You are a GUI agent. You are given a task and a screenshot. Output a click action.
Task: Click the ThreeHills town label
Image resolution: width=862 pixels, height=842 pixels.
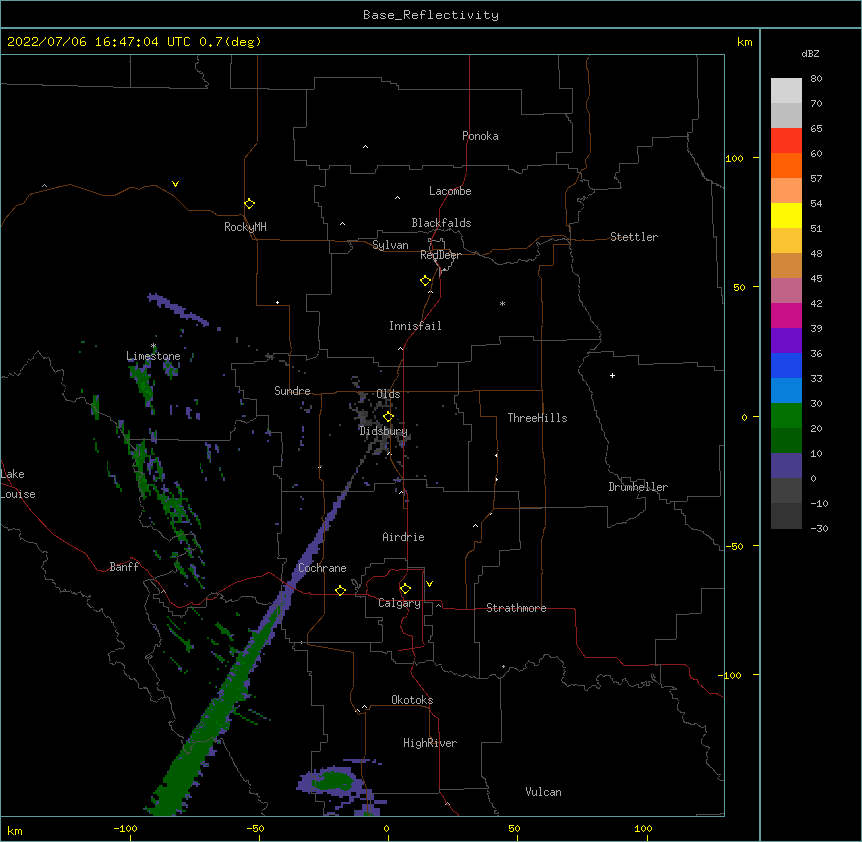pos(537,418)
